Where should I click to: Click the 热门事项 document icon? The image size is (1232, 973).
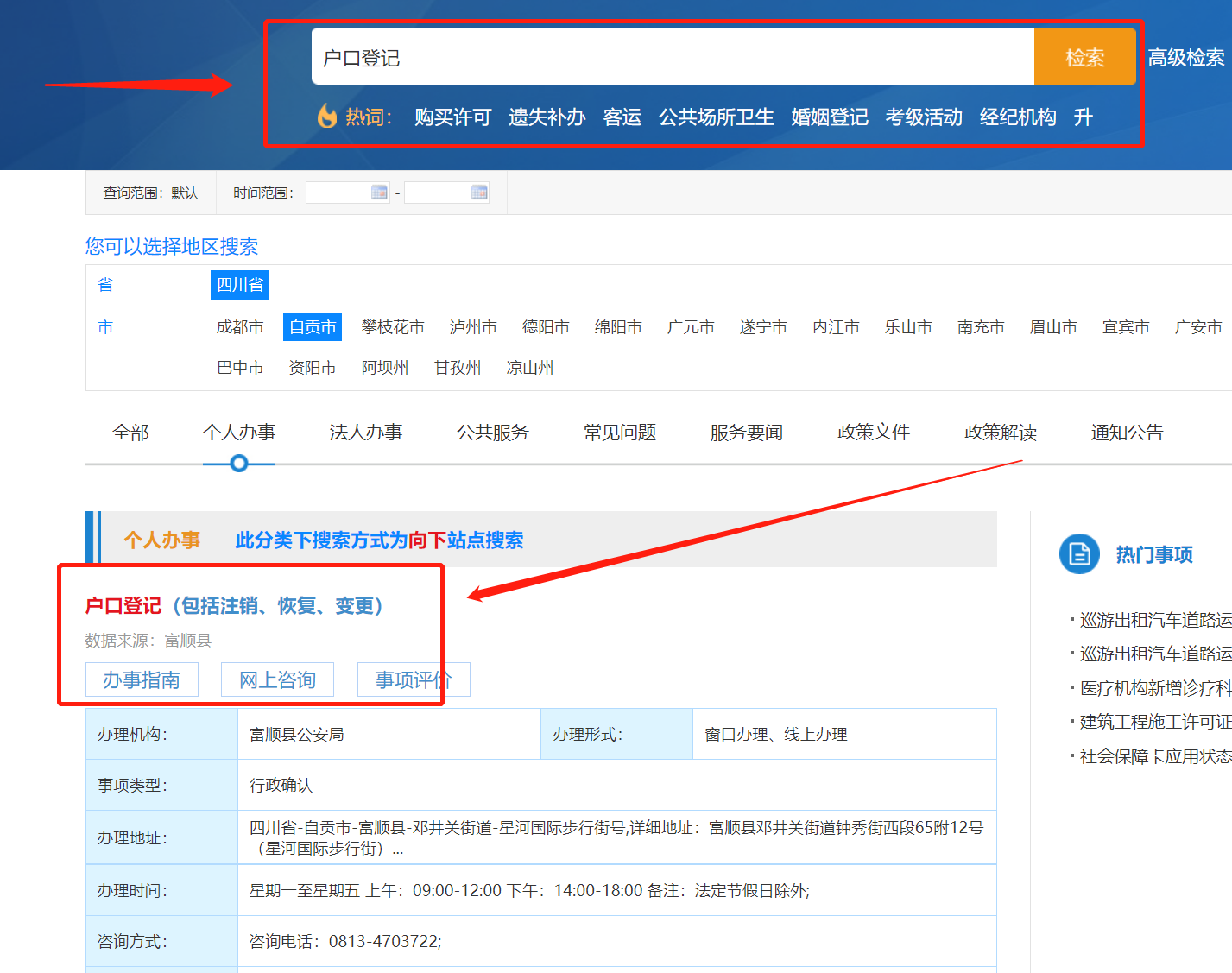1079,554
